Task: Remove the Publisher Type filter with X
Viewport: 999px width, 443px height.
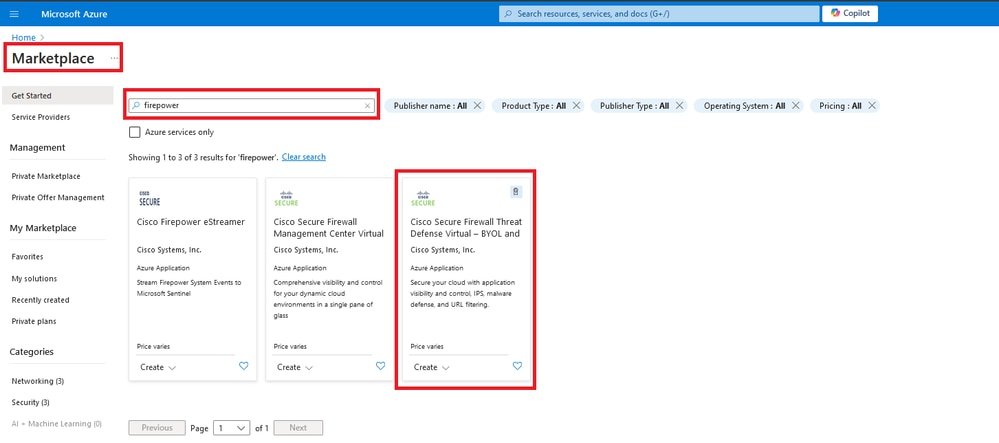Action: click(x=680, y=106)
